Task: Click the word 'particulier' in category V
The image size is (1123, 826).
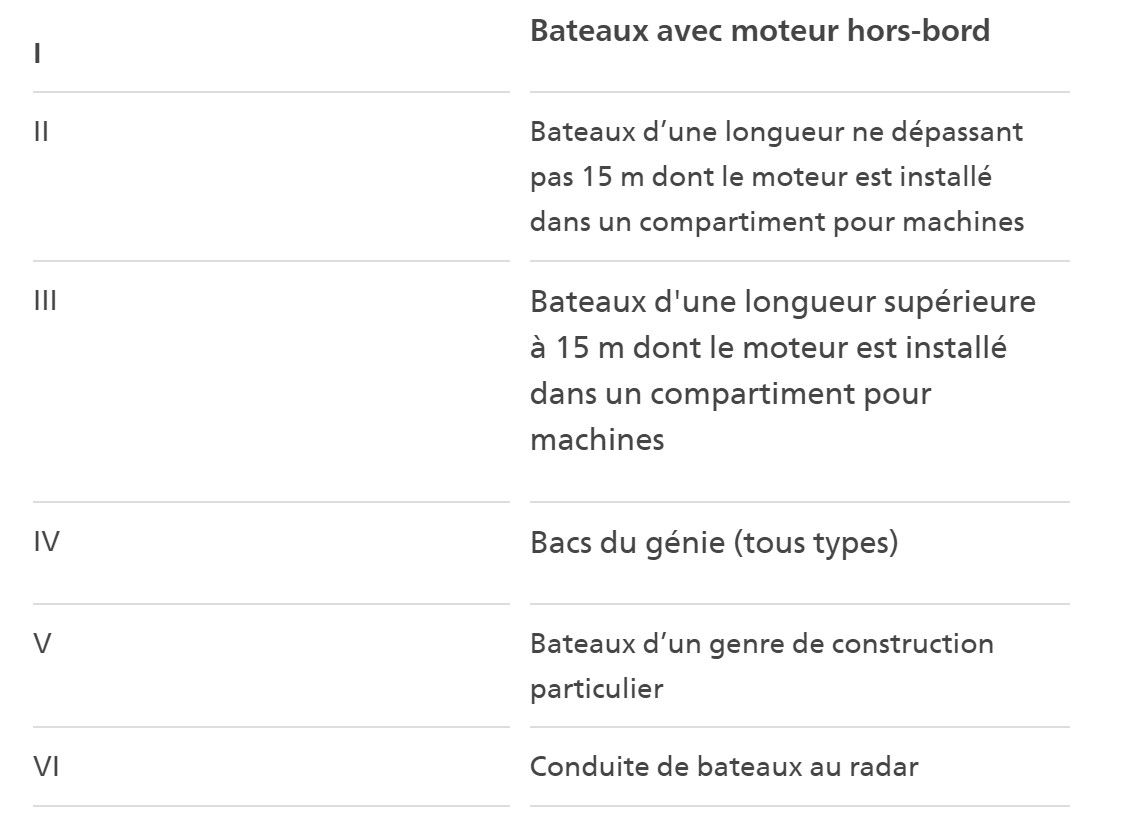Action: [596, 689]
